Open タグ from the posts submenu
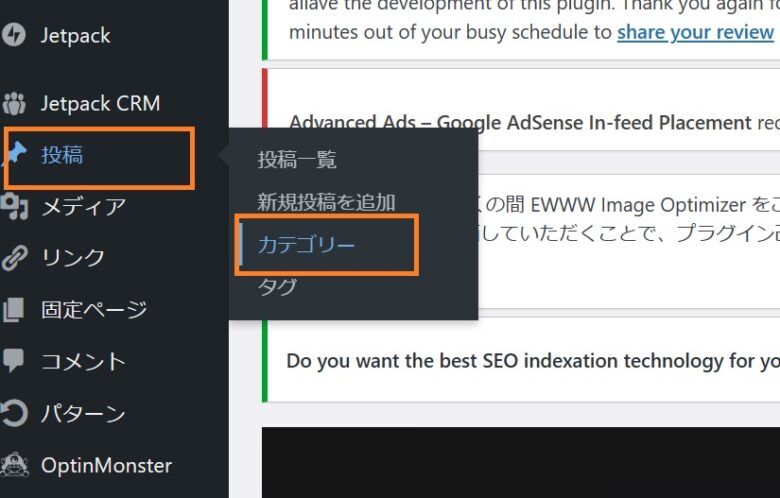The height and width of the screenshot is (498, 780). (277, 288)
